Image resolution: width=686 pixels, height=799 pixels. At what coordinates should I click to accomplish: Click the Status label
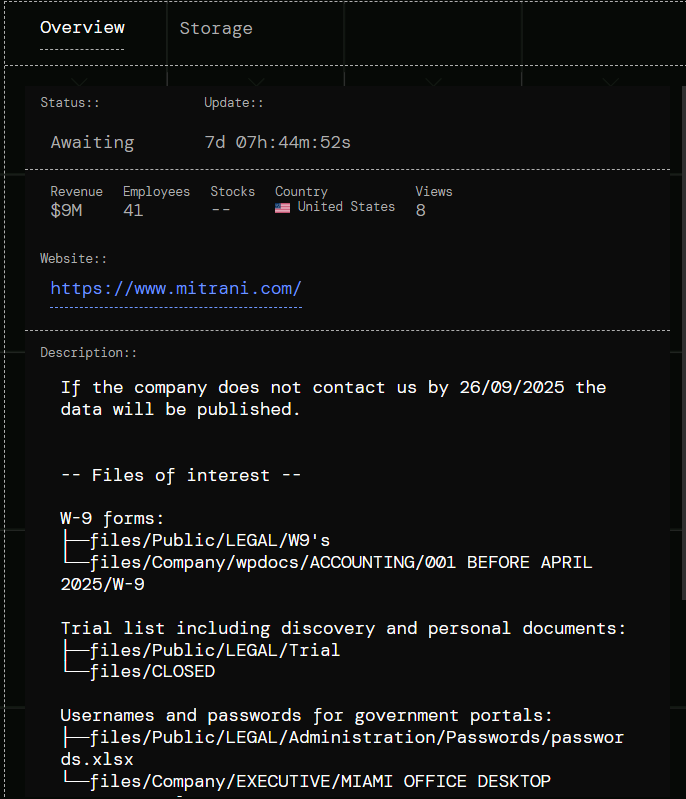(70, 103)
